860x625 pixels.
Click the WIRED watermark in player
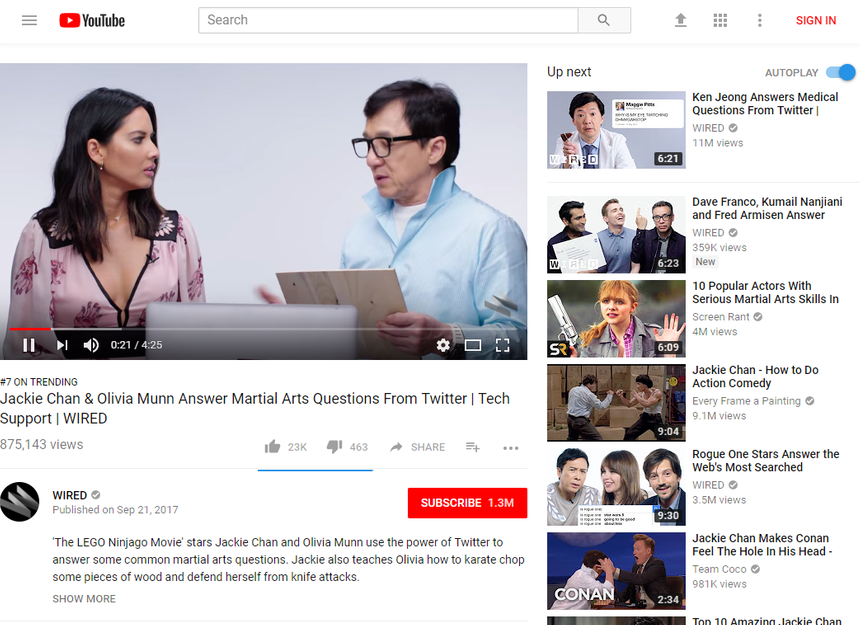pos(500,305)
